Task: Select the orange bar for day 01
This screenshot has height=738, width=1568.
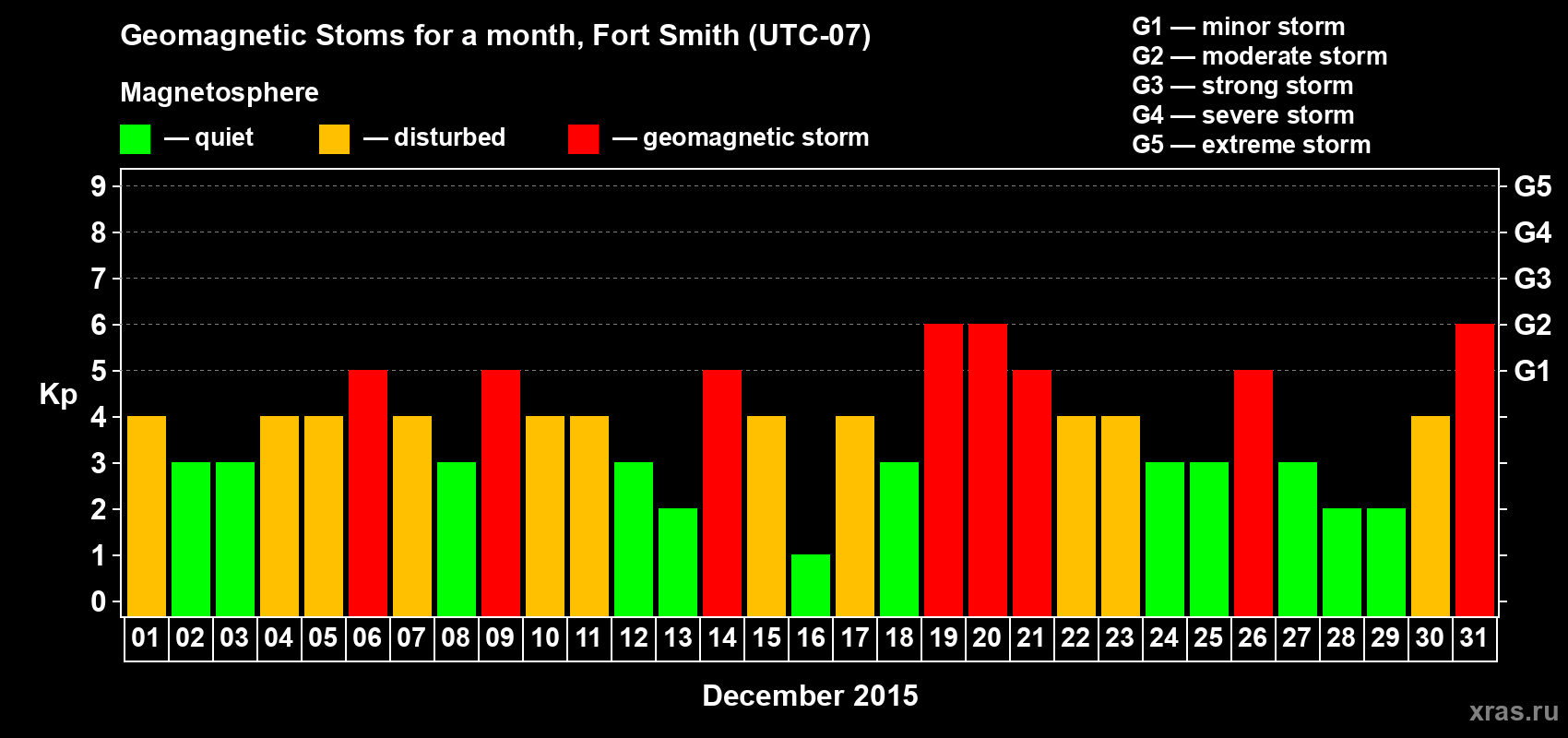Action: pyautogui.click(x=147, y=516)
